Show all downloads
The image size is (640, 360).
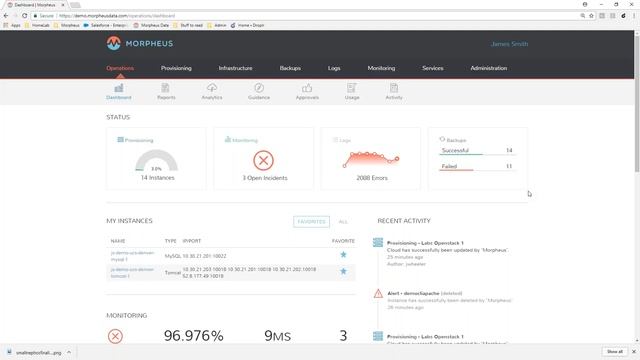click(615, 351)
